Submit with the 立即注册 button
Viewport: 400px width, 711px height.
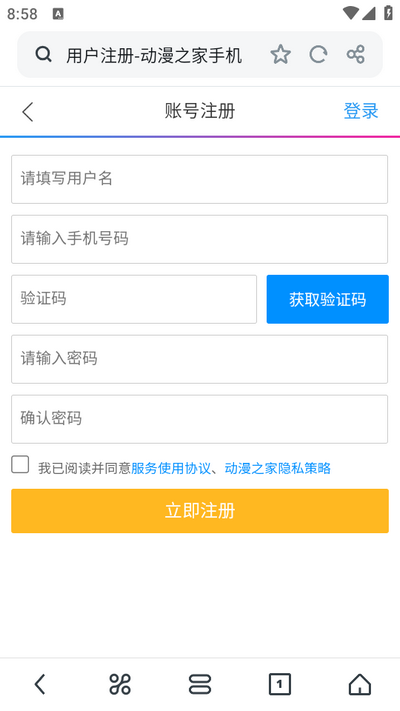pos(200,511)
